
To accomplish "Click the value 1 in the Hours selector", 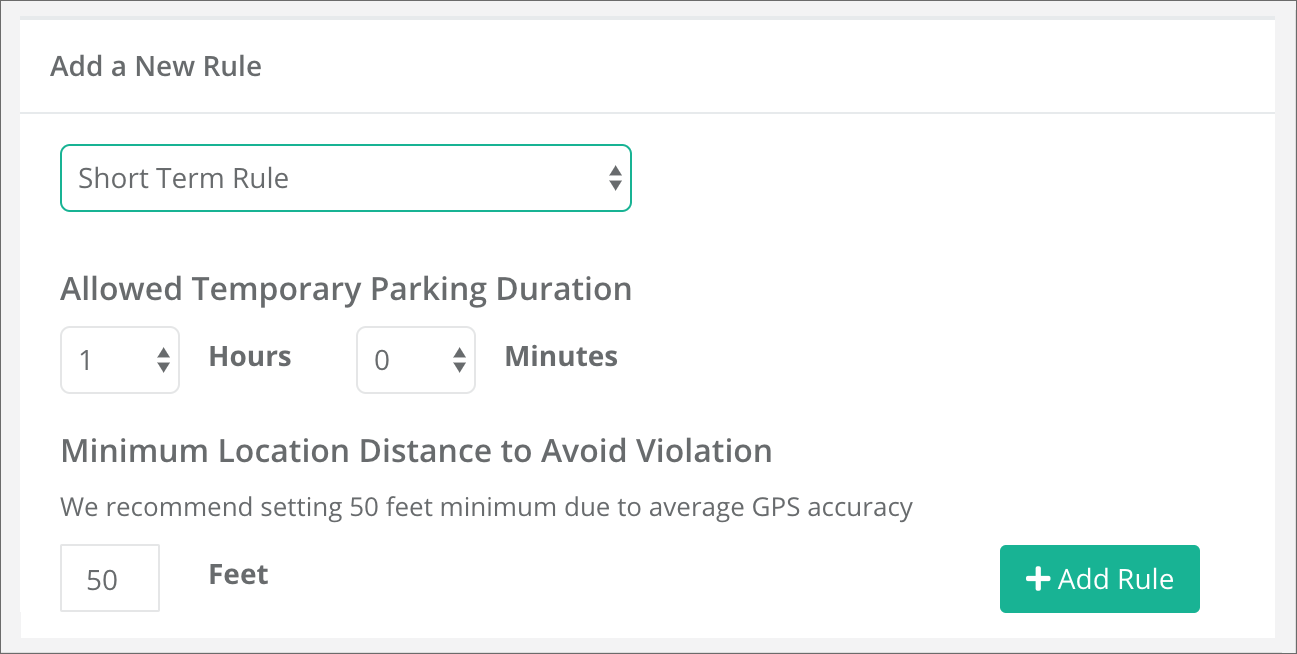I will 86,360.
